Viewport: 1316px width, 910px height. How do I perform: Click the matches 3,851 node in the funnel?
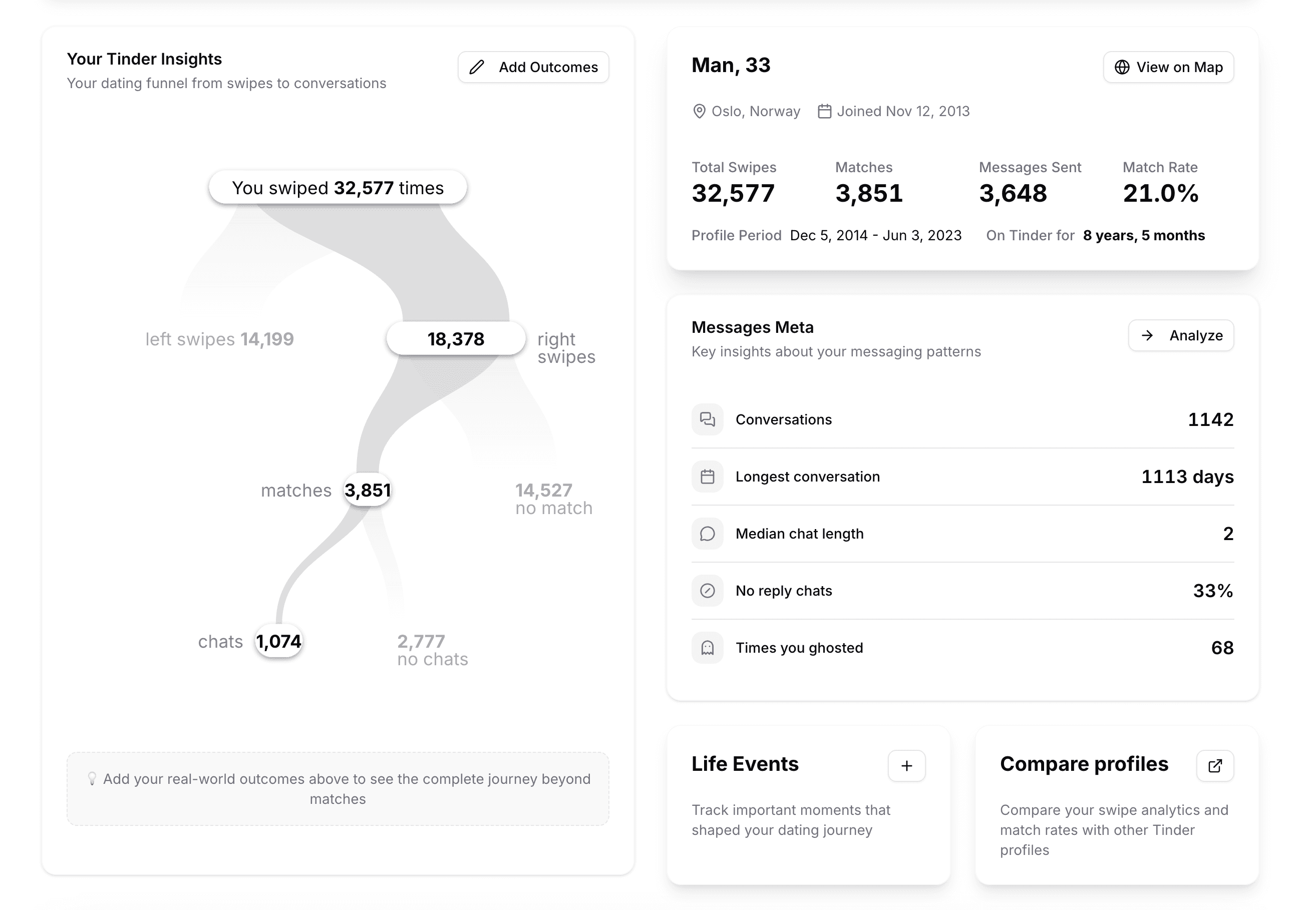click(368, 490)
